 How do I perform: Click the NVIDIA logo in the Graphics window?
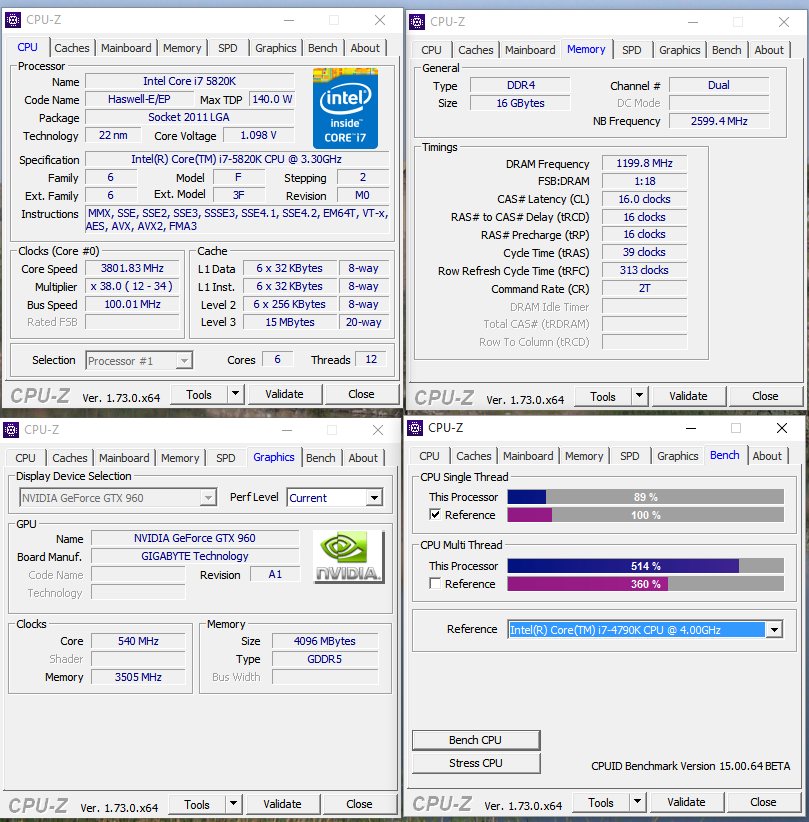(x=349, y=557)
